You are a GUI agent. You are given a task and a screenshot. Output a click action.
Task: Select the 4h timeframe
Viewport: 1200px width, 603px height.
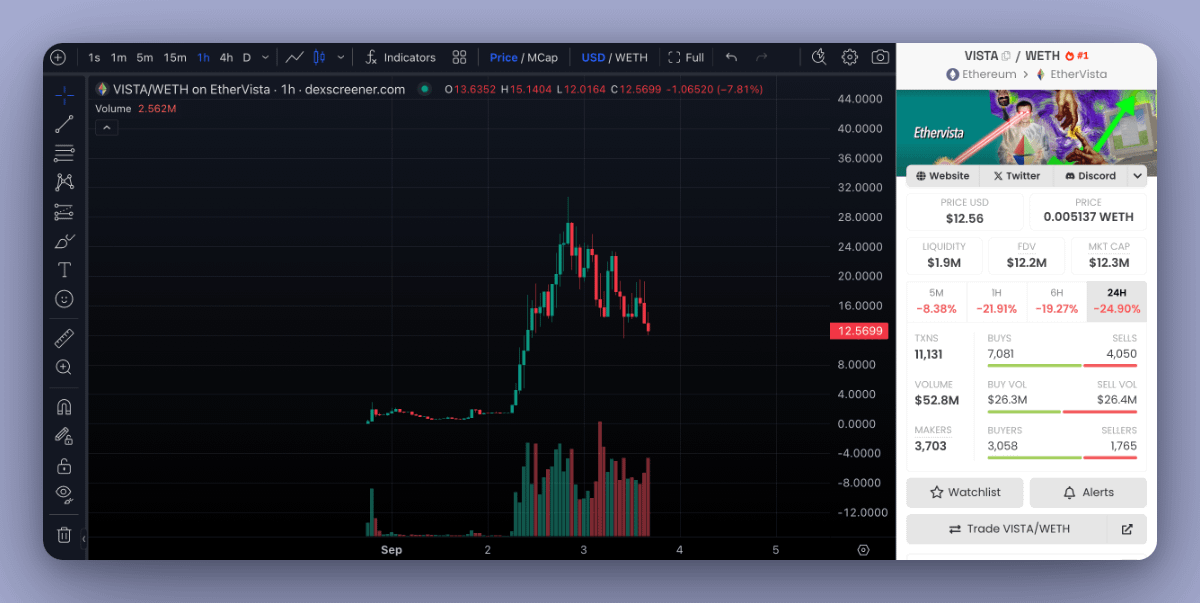pos(226,58)
